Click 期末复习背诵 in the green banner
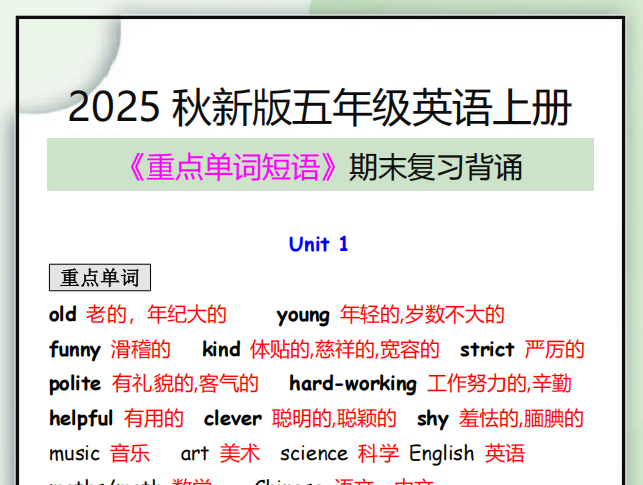Viewport: 643px width, 485px height. click(x=436, y=166)
